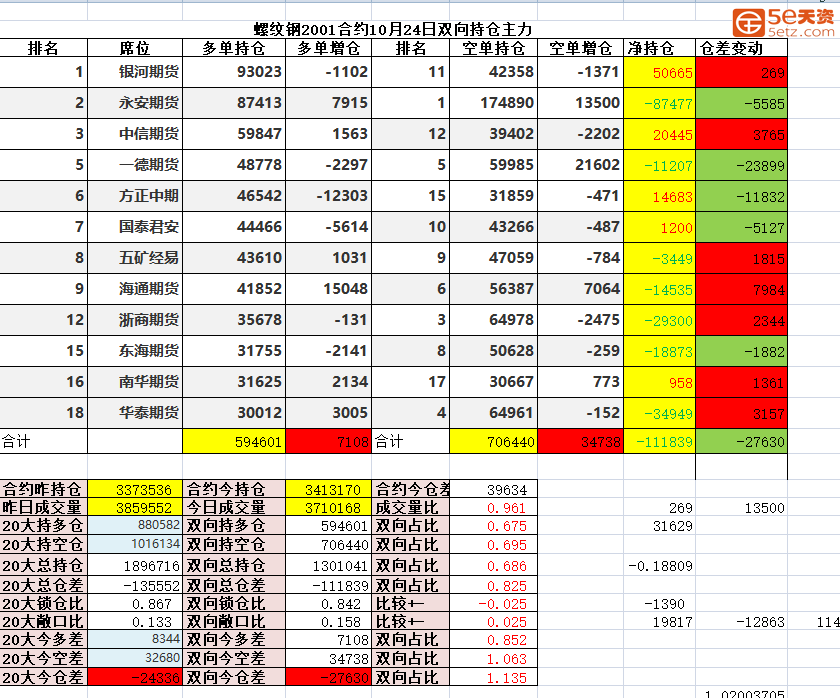
Task: Select the 空单增仓 column header
Action: point(580,48)
